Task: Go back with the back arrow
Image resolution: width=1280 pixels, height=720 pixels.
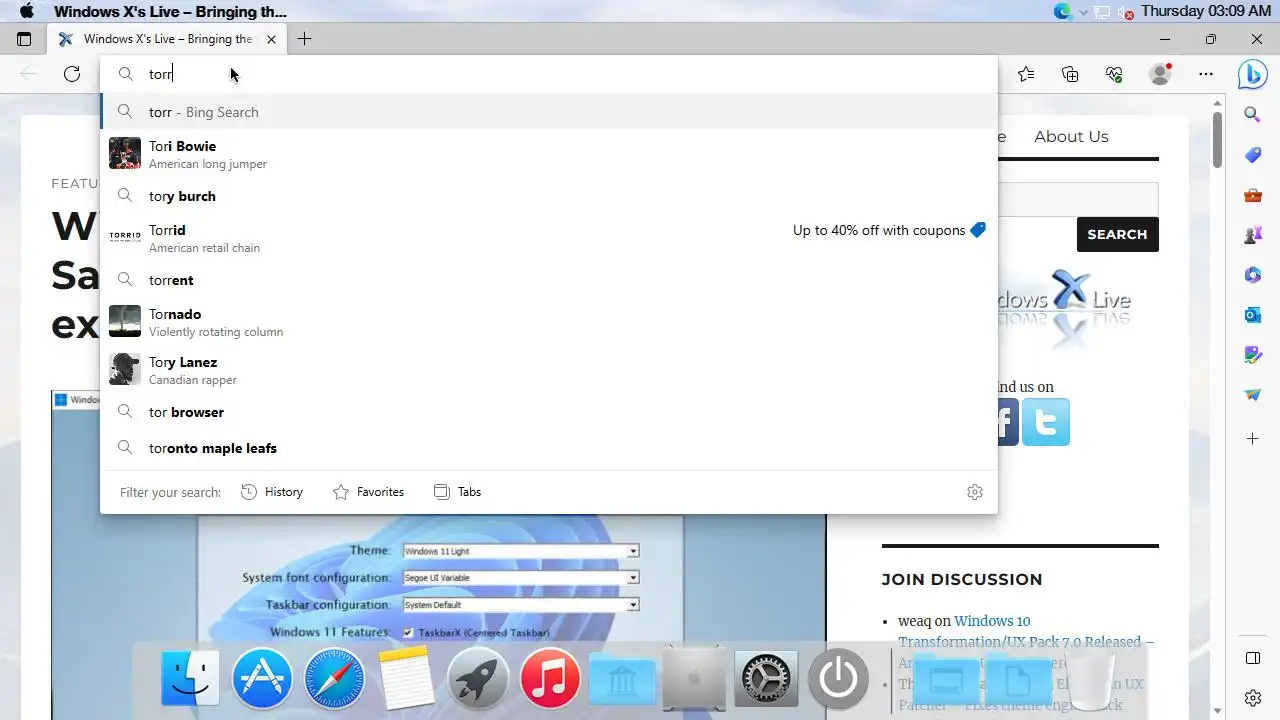Action: click(x=28, y=74)
